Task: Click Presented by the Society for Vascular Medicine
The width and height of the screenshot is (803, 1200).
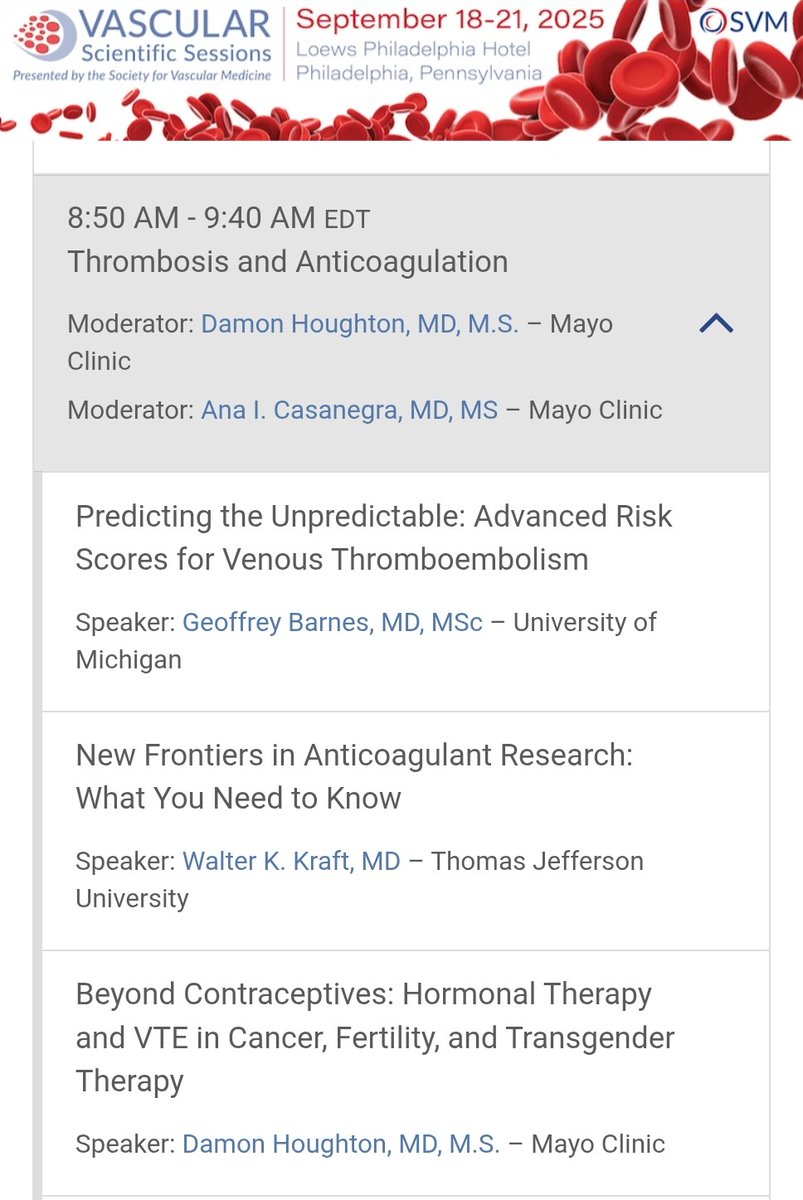Action: (141, 76)
